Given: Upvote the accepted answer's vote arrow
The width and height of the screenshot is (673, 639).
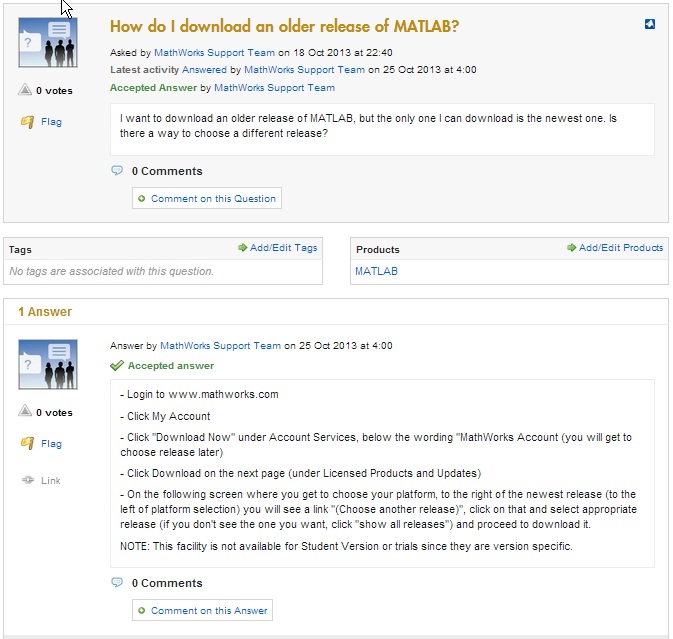Looking at the screenshot, I should (25, 412).
